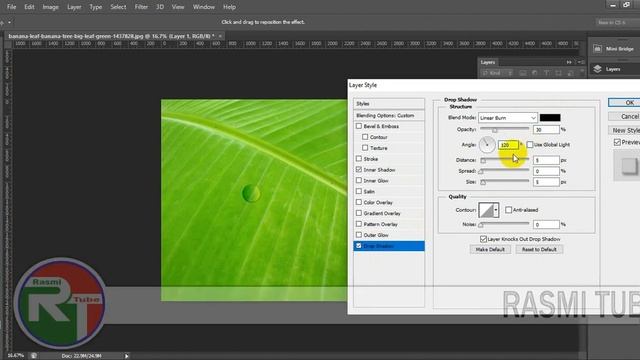Screen dimensions: 640x360
Task: Open the Contour picker dropdown arrow
Action: point(496,210)
